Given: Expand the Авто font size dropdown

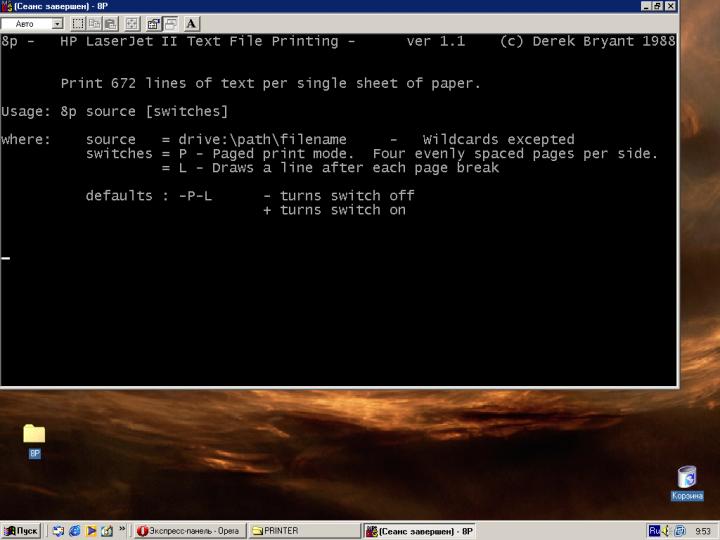Looking at the screenshot, I should (x=56, y=23).
